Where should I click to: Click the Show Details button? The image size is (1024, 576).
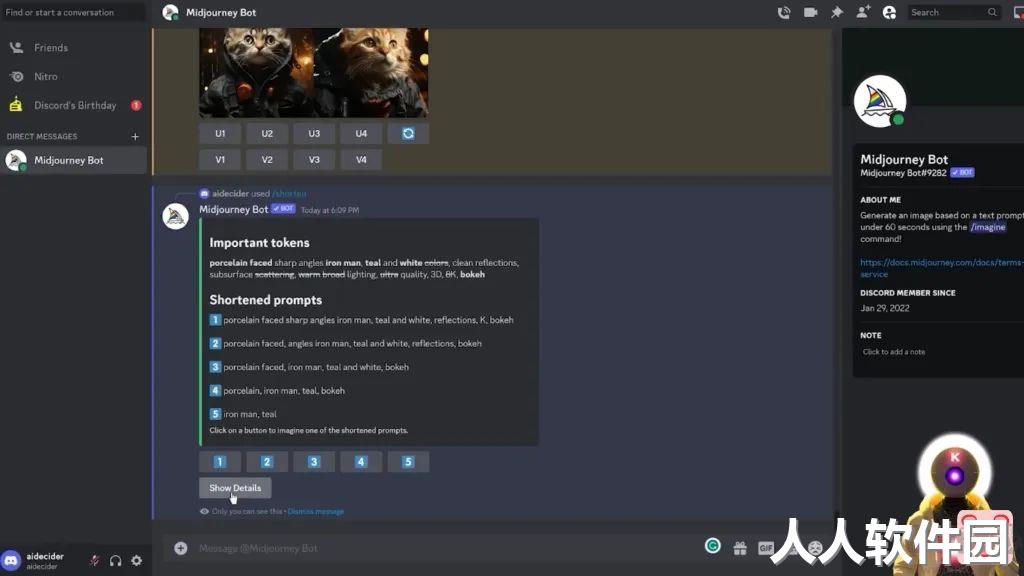point(235,488)
